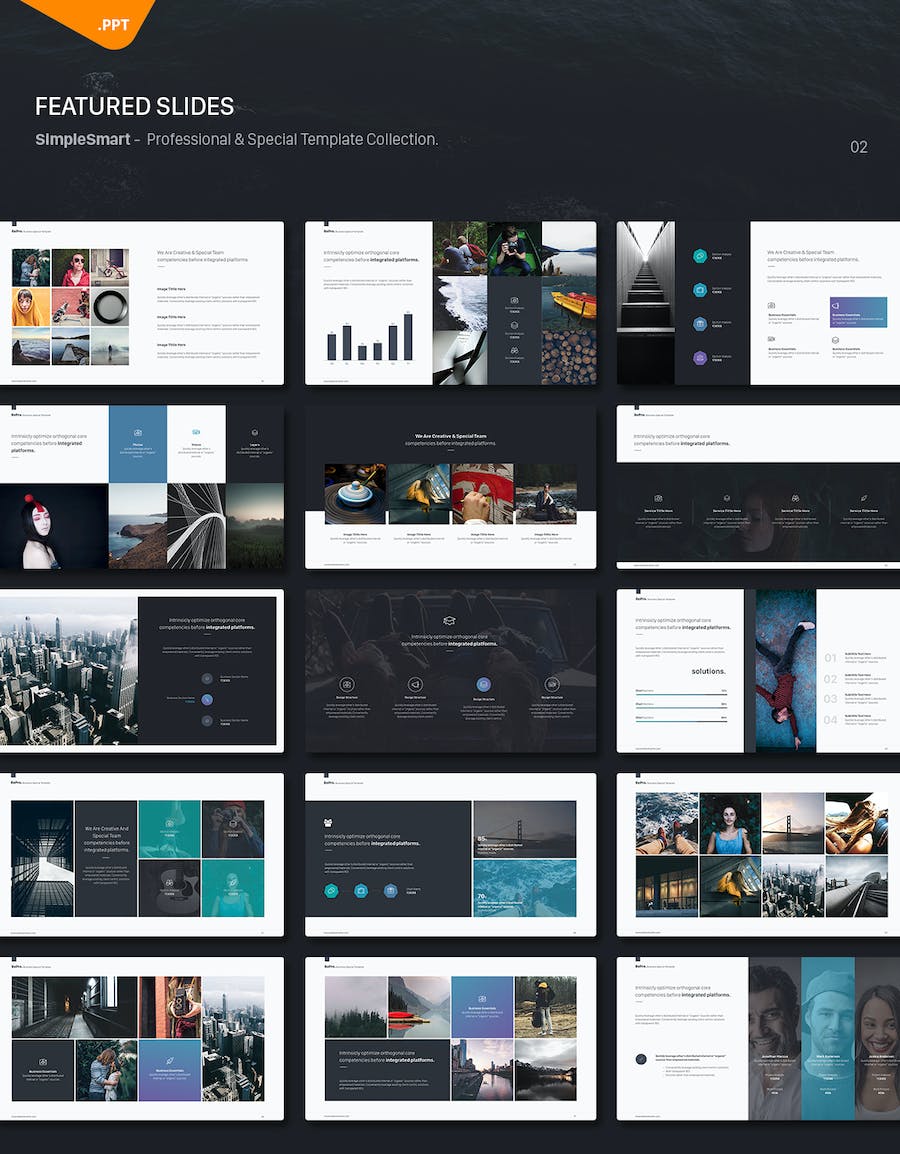Click the teal hexagon icon beside the staircase
Screen dimensions: 900x1154
click(x=700, y=256)
